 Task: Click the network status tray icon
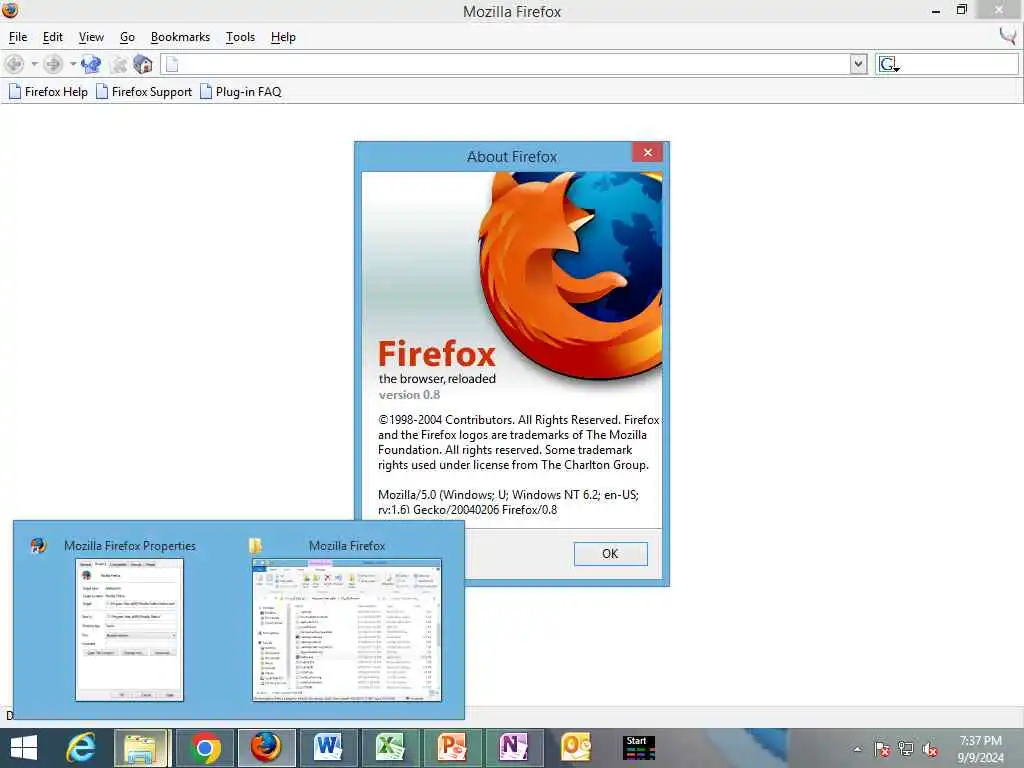coord(905,749)
